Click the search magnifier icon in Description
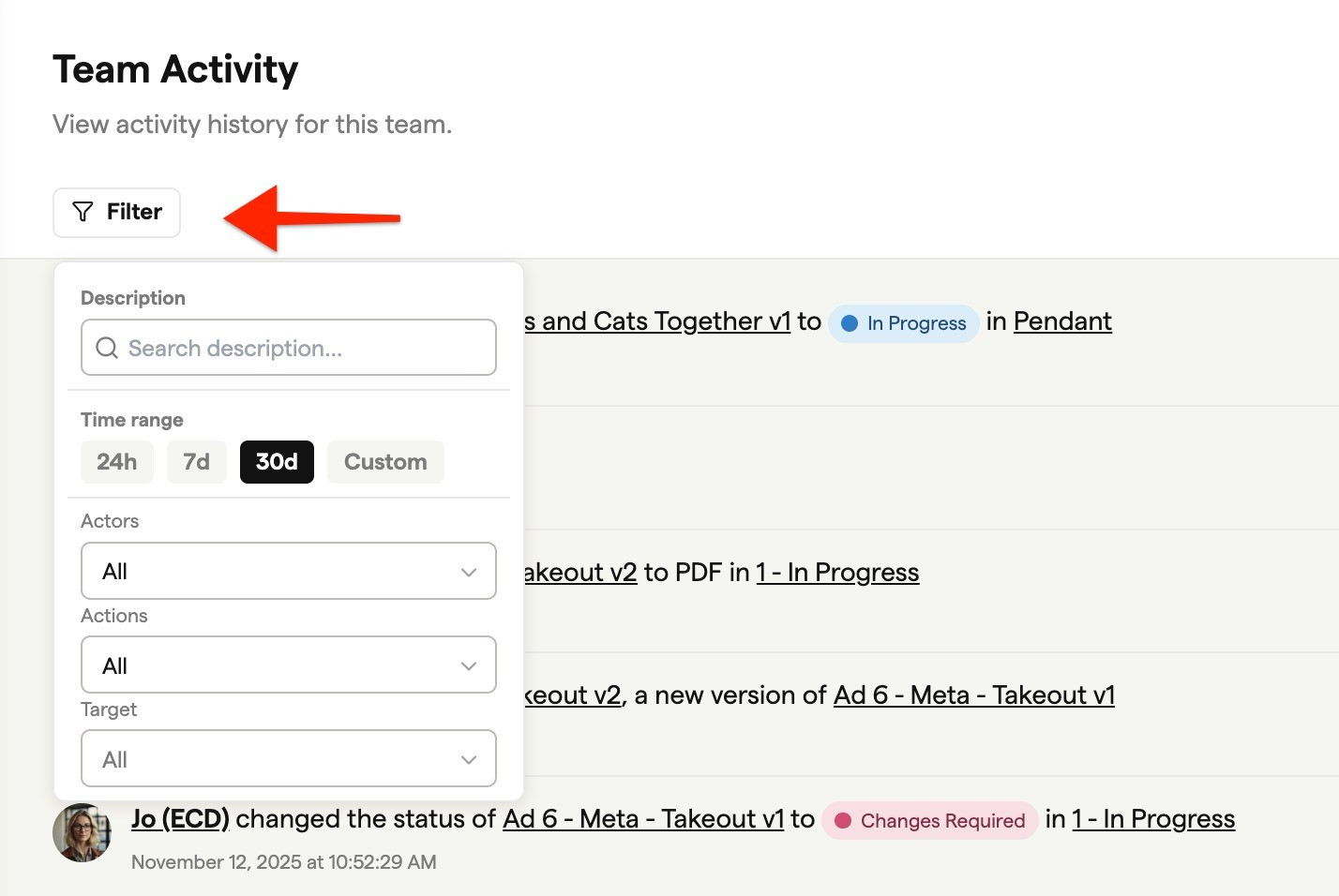 [107, 348]
